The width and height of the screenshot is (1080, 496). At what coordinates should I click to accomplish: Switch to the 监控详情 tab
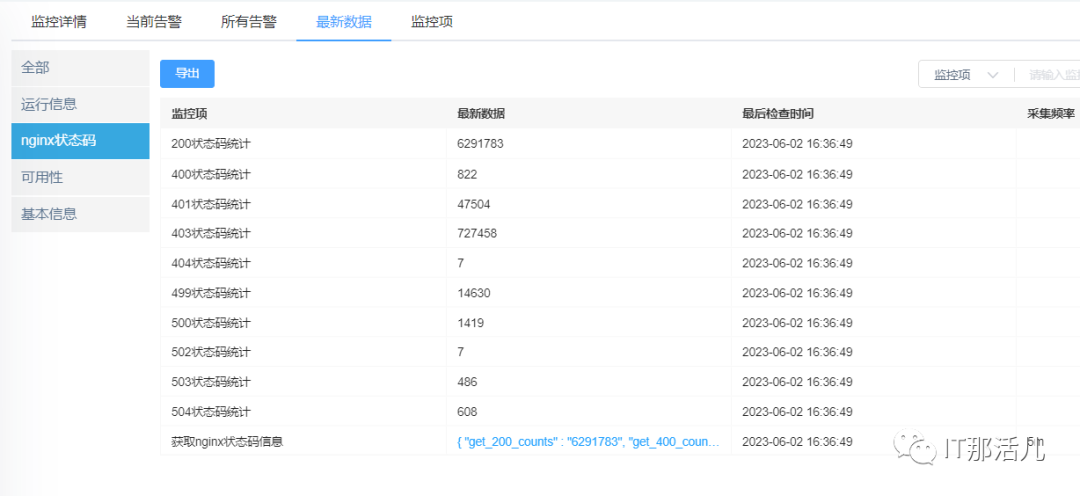[x=59, y=21]
